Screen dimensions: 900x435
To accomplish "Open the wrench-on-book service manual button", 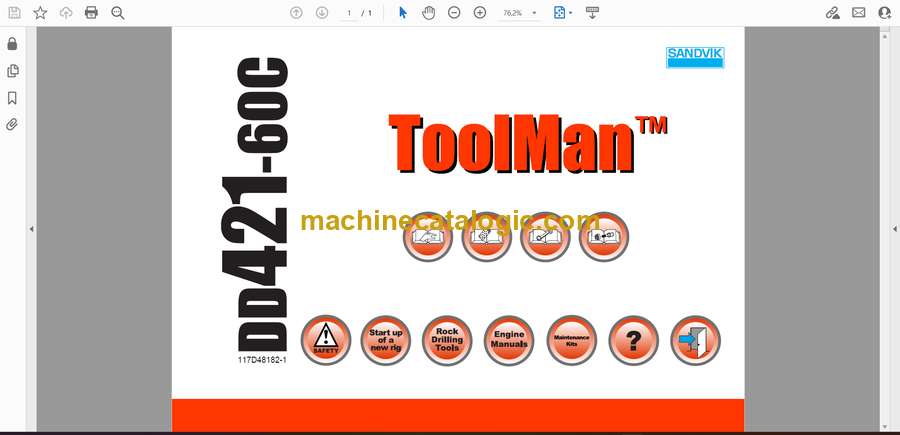I will point(545,237).
